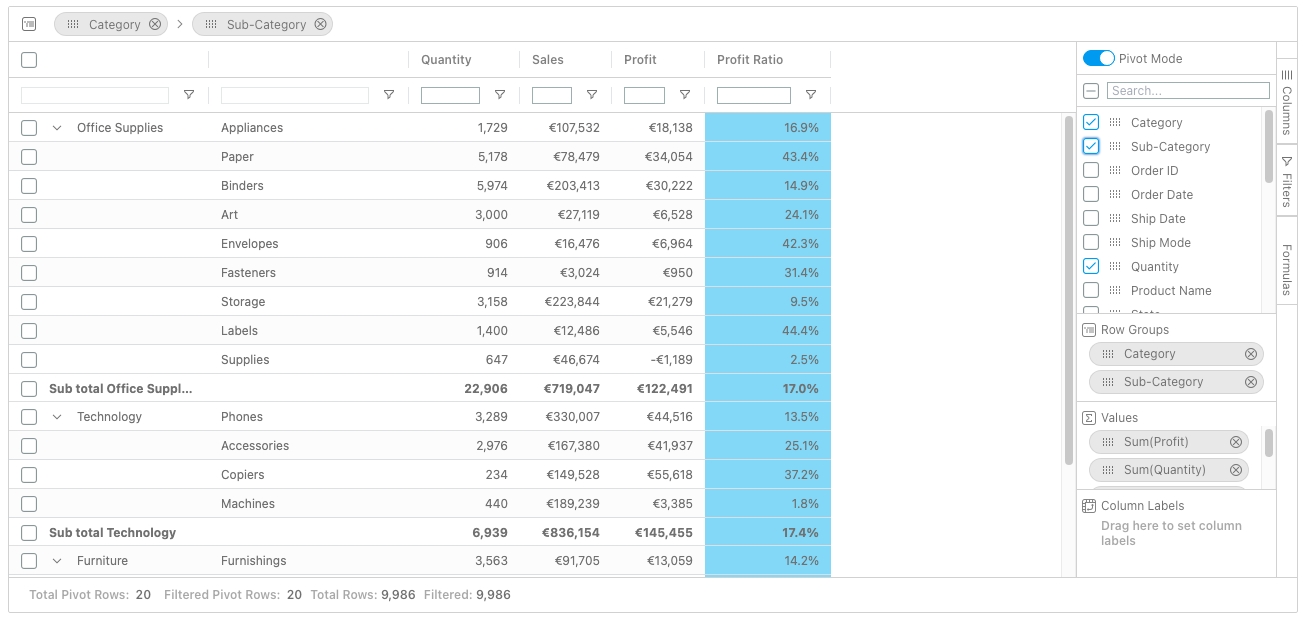Remove Category chip from top breadcrumb bar
1303x618 pixels.
(155, 24)
